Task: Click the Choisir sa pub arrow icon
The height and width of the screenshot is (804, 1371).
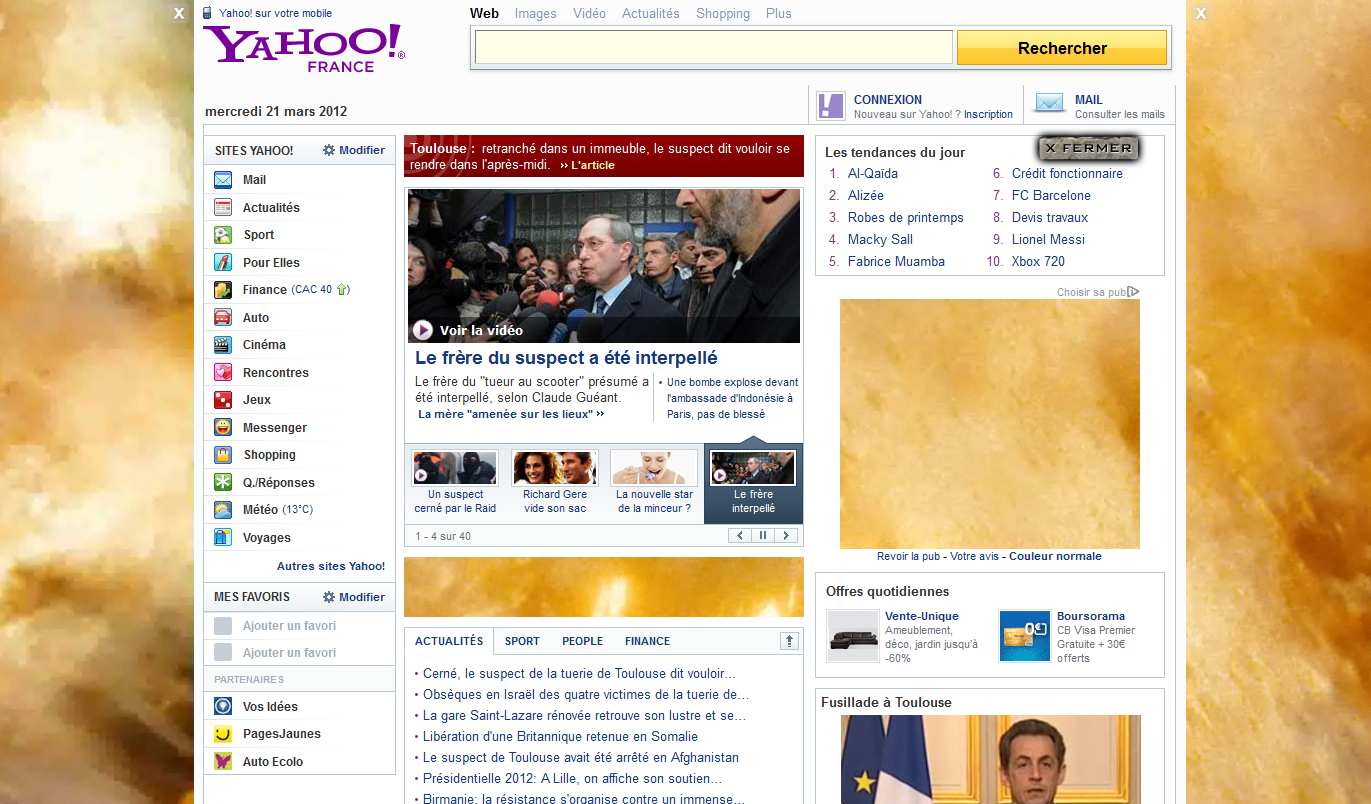Action: (x=1133, y=292)
